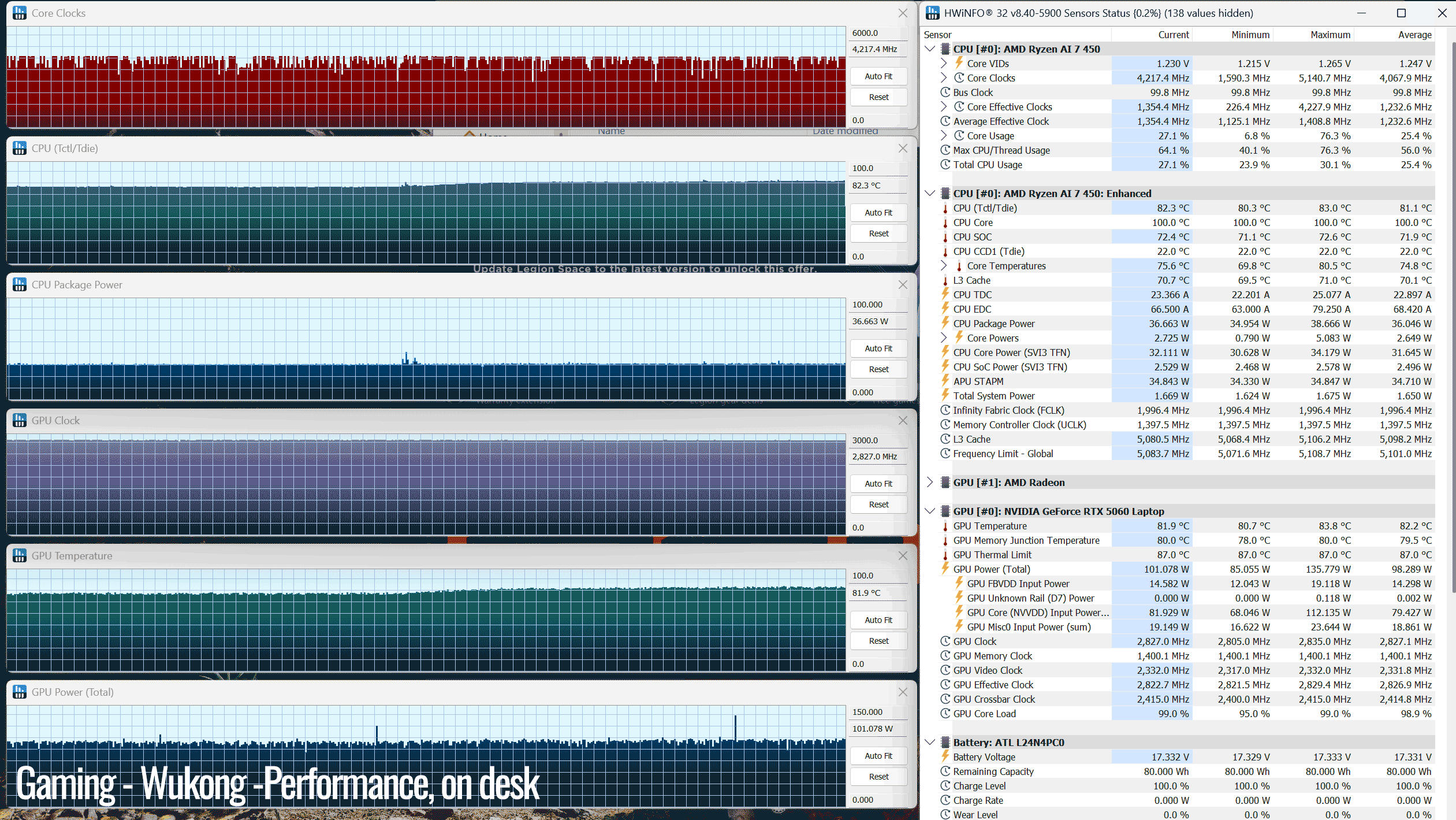Screen dimensions: 1456x820
Task: Collapse the AMD Ryzen AI 7 450: Enhanced group
Action: point(930,194)
